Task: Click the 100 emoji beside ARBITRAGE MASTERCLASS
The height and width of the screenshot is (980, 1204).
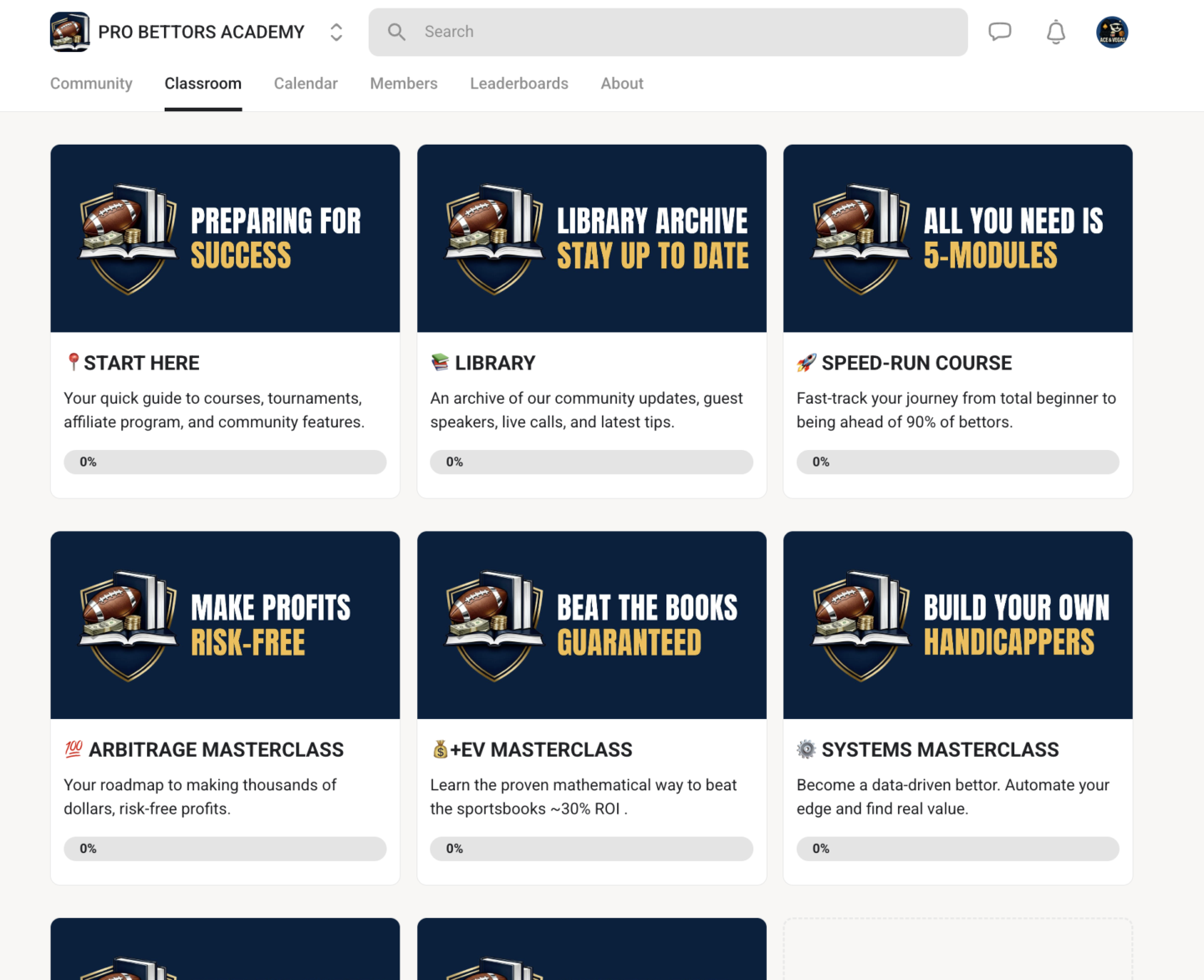Action: coord(74,749)
